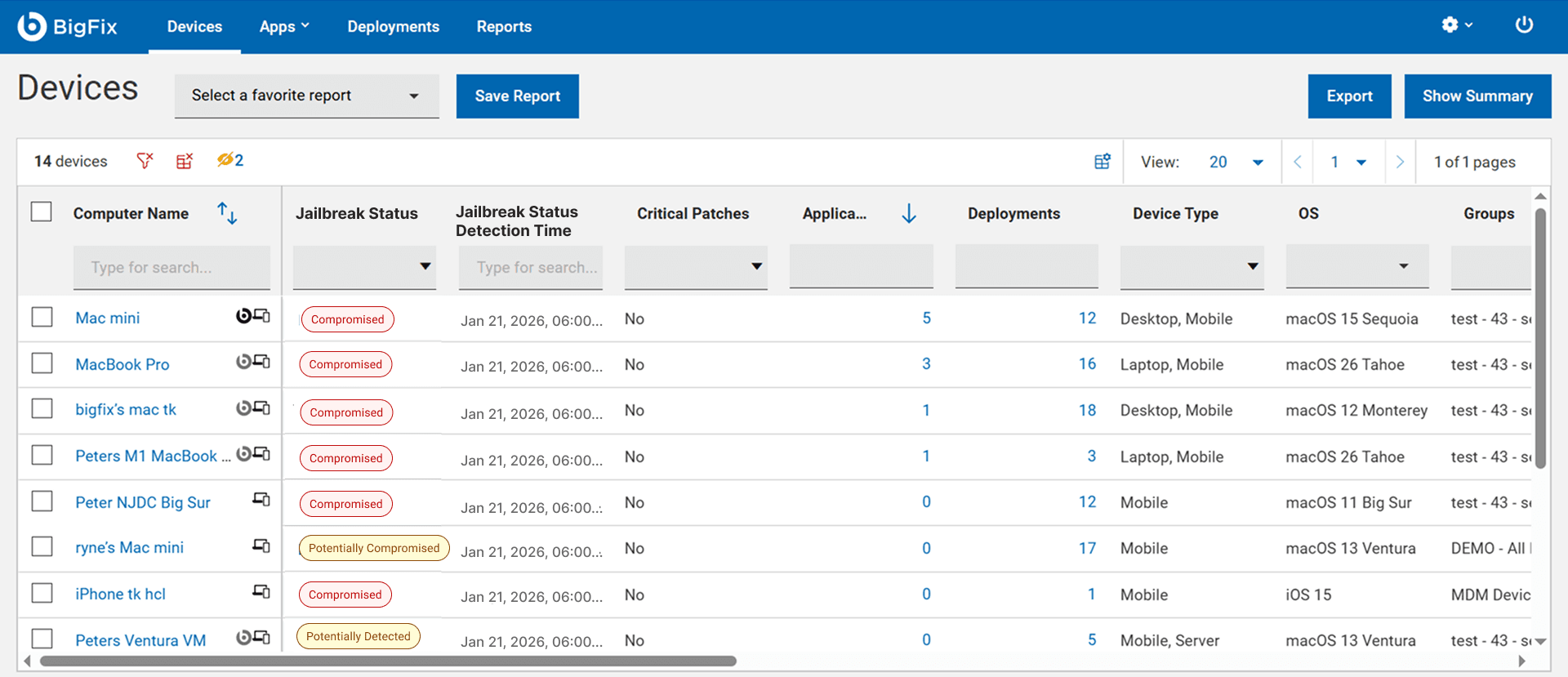Select the Peters Ventura VM row checkbox
Screen dimensions: 1568x677
42,639
